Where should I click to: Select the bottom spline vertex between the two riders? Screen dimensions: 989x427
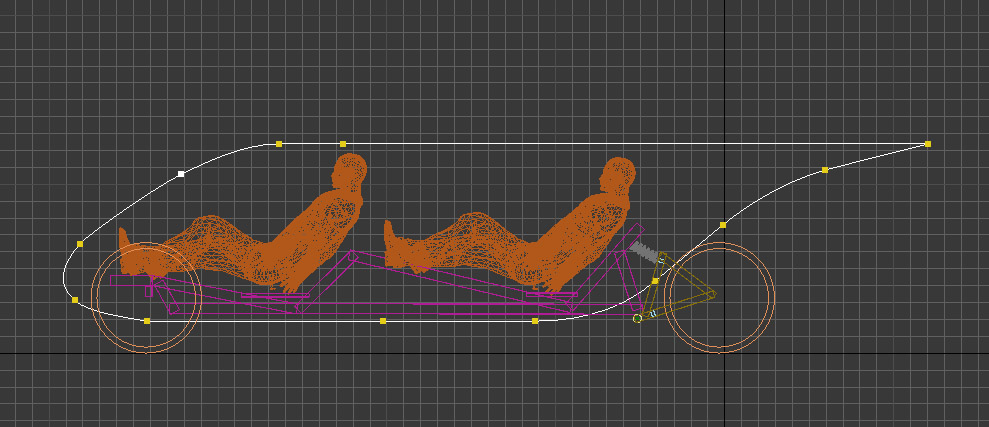(x=383, y=321)
